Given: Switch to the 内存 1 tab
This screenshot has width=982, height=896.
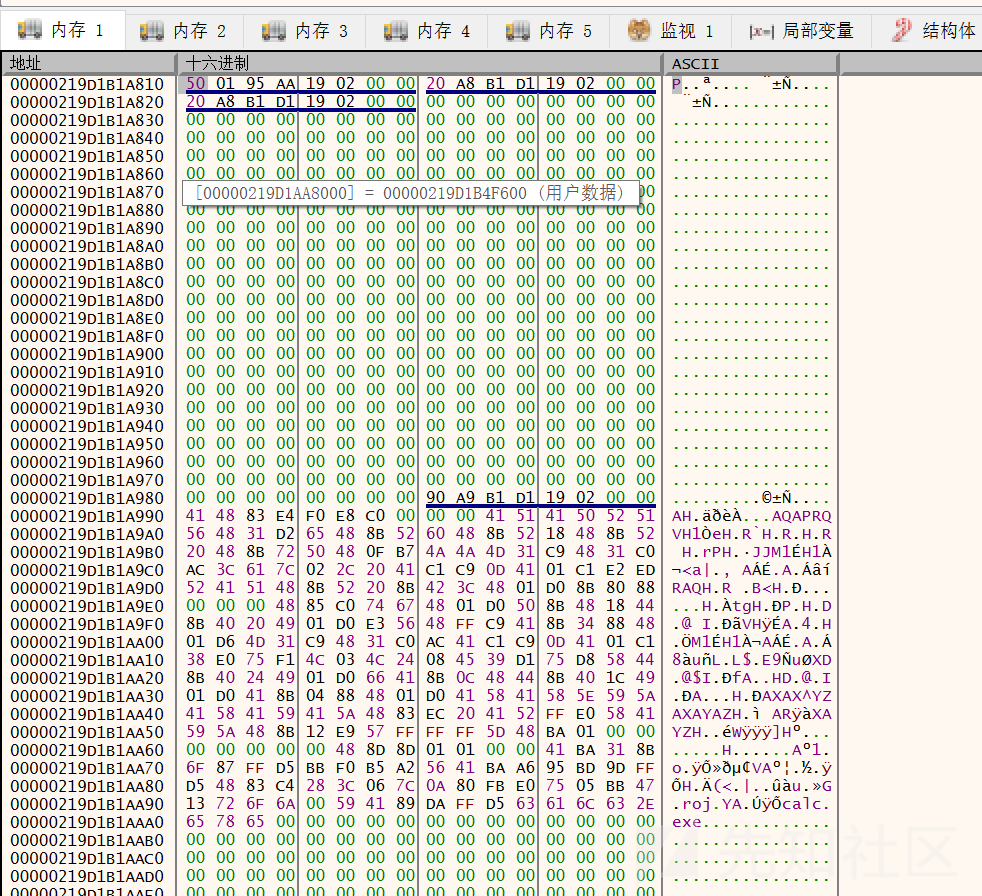Looking at the screenshot, I should 62,29.
